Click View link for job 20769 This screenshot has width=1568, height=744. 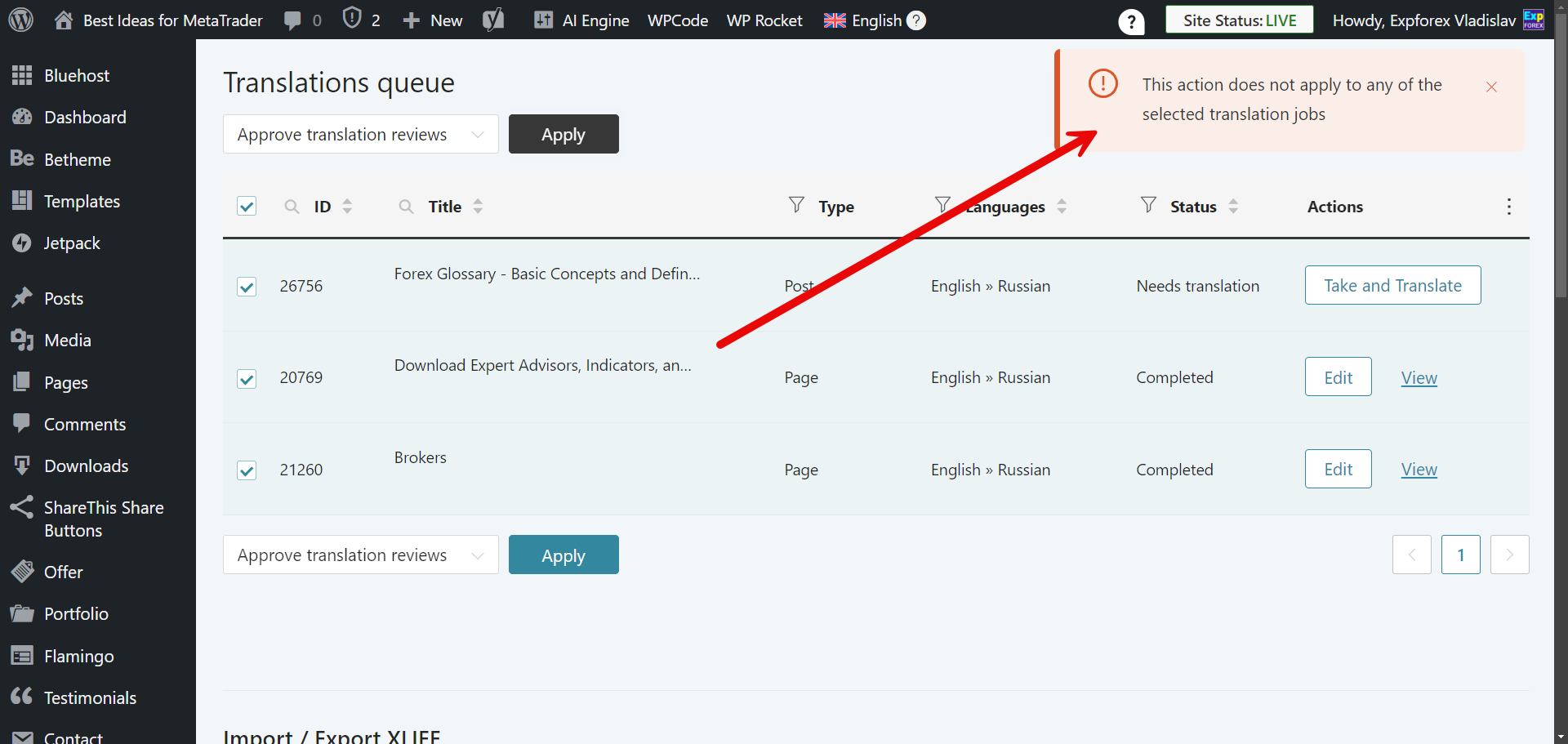[x=1419, y=378]
